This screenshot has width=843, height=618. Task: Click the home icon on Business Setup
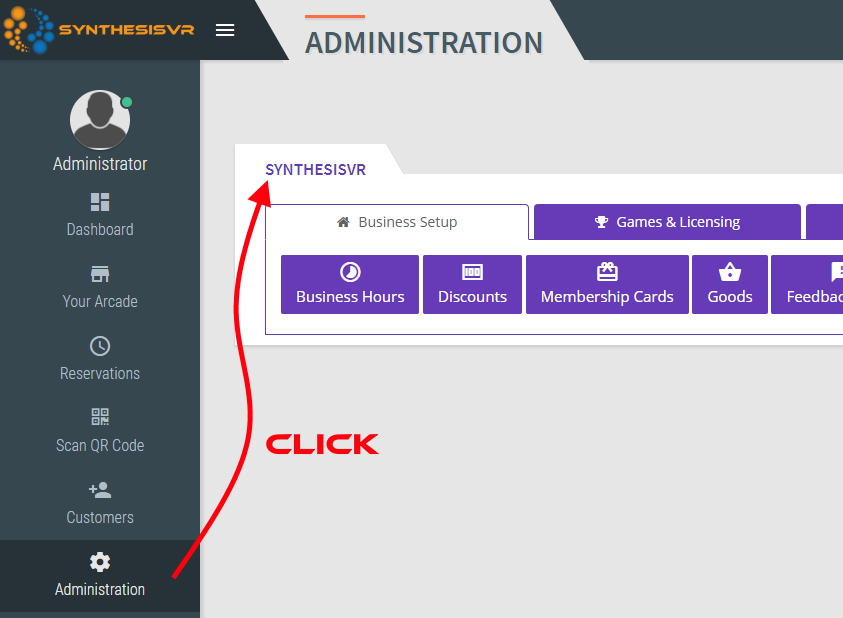343,222
